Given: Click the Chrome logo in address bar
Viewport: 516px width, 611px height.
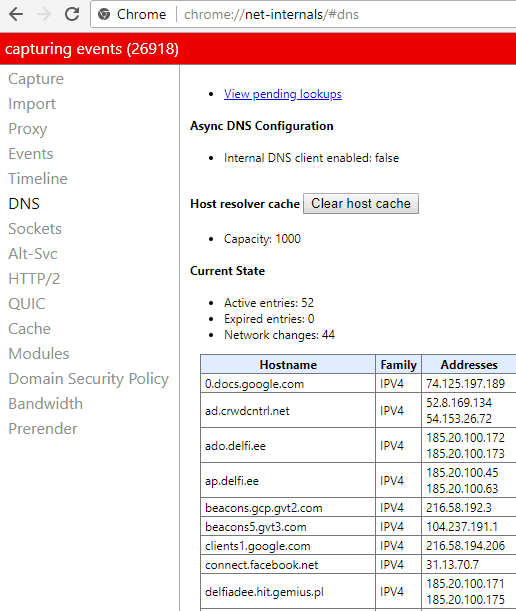Looking at the screenshot, I should click(104, 14).
